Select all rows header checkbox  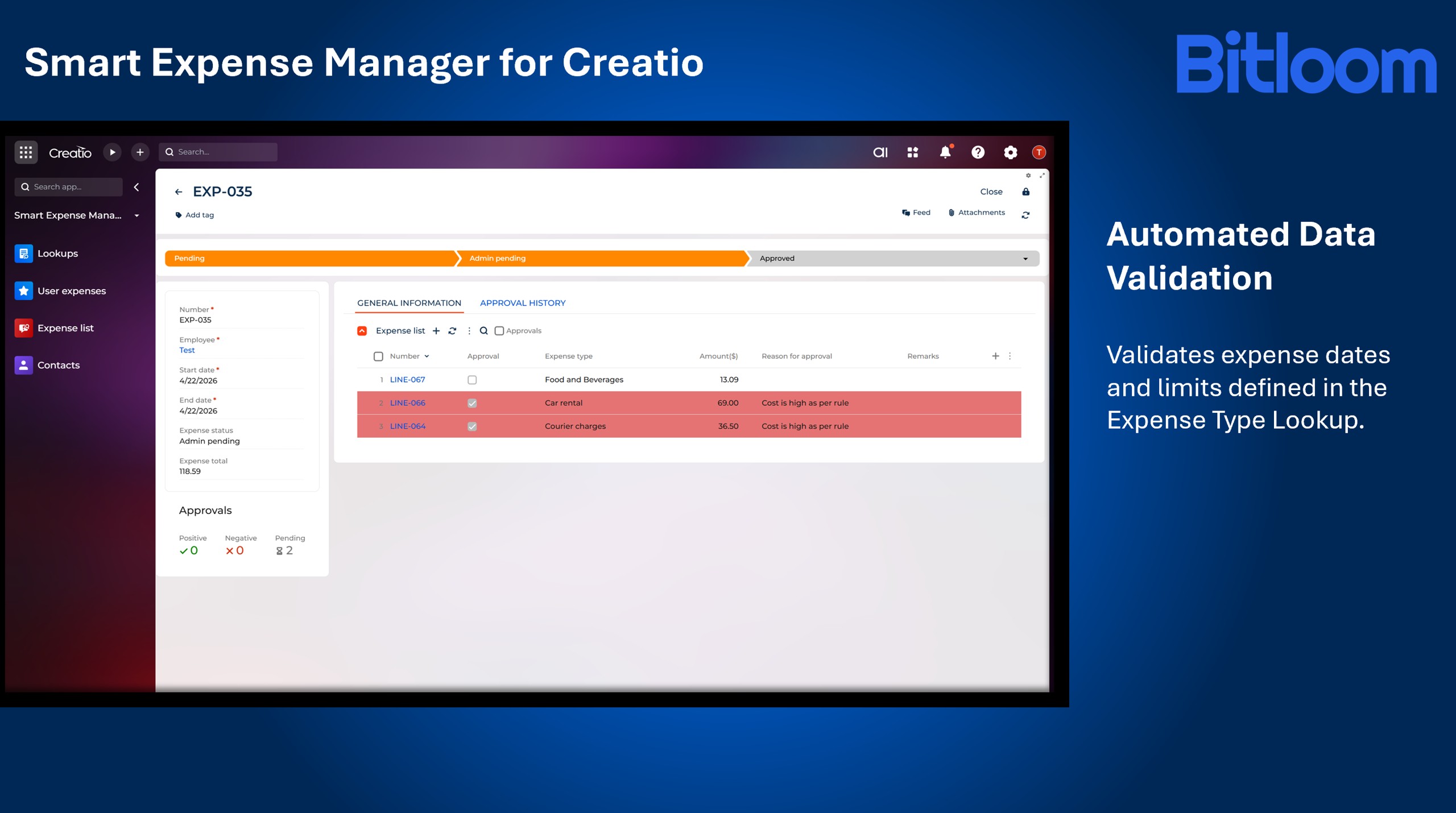(378, 356)
